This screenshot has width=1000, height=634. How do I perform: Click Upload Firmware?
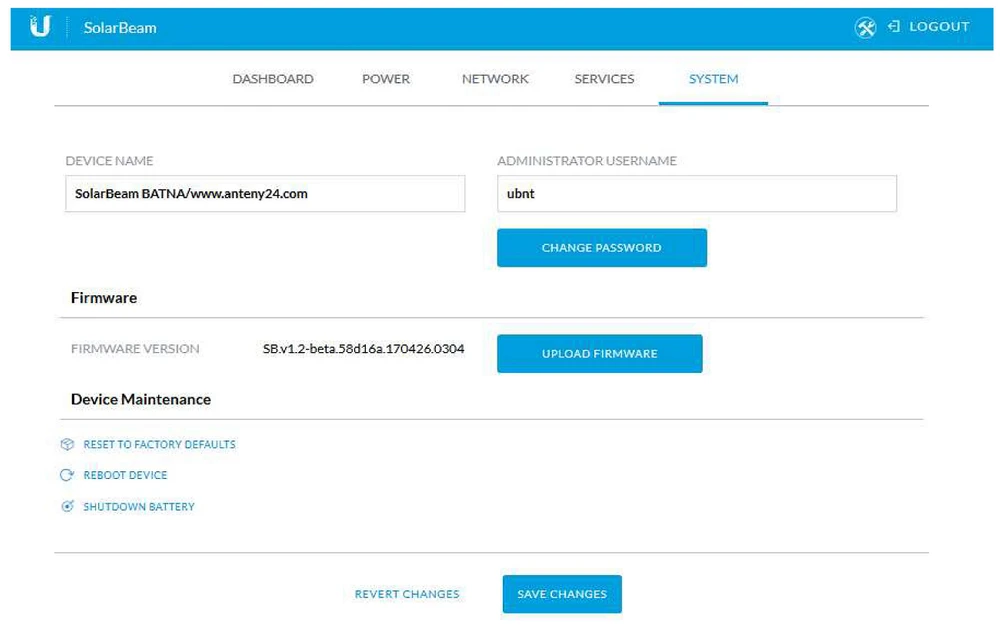[x=599, y=353]
